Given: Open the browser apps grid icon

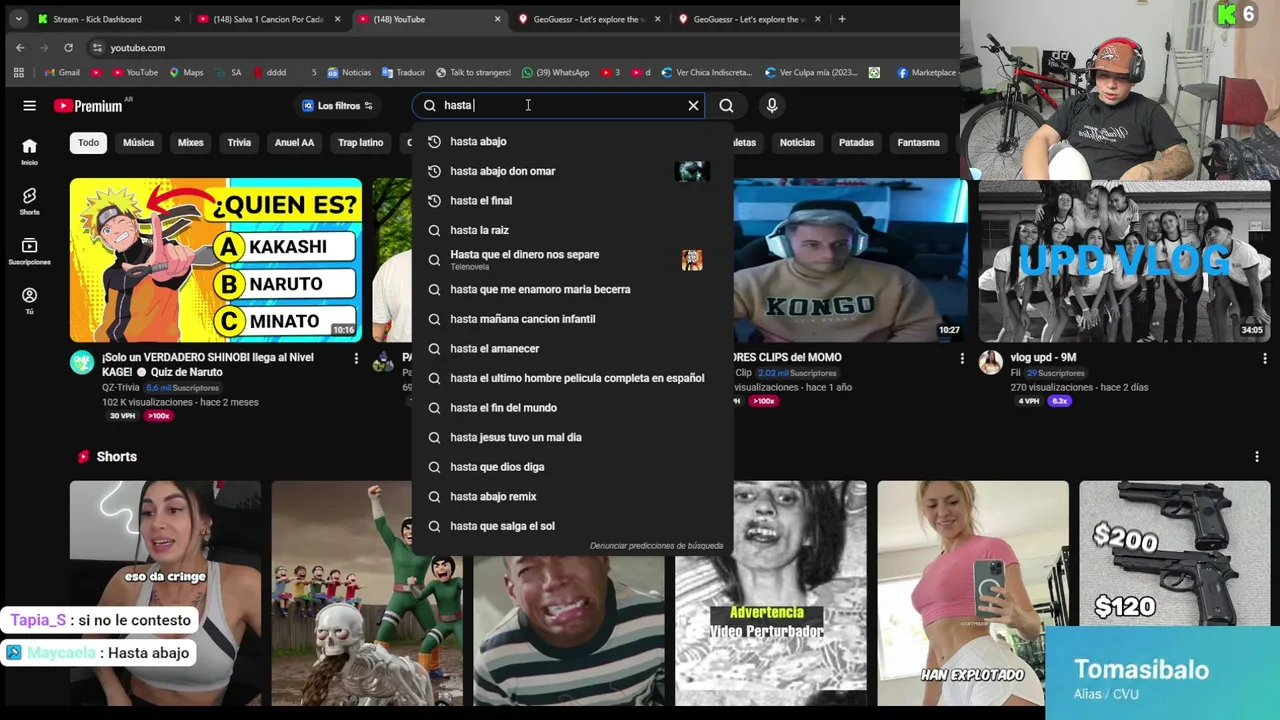Looking at the screenshot, I should pyautogui.click(x=18, y=72).
